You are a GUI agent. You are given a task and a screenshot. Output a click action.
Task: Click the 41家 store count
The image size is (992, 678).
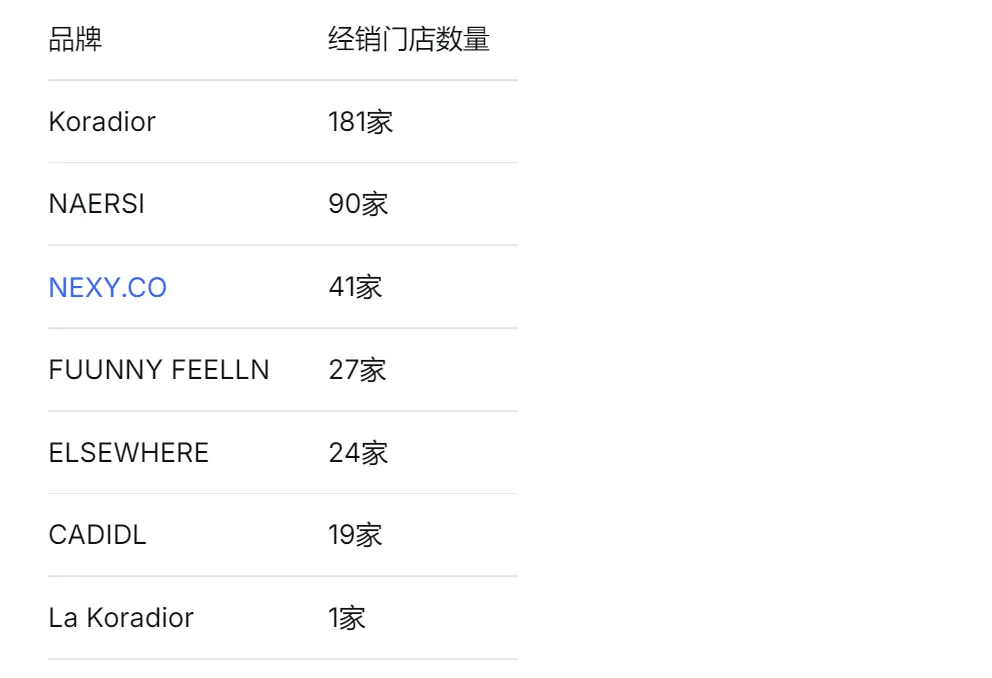(355, 288)
